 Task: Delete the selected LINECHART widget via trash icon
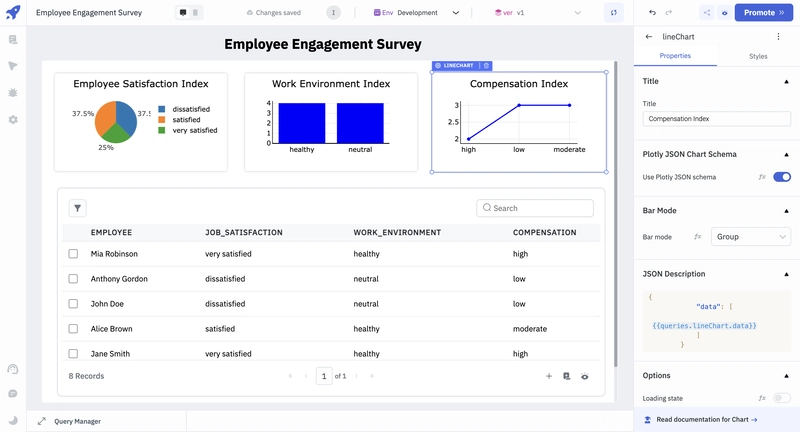[486, 66]
